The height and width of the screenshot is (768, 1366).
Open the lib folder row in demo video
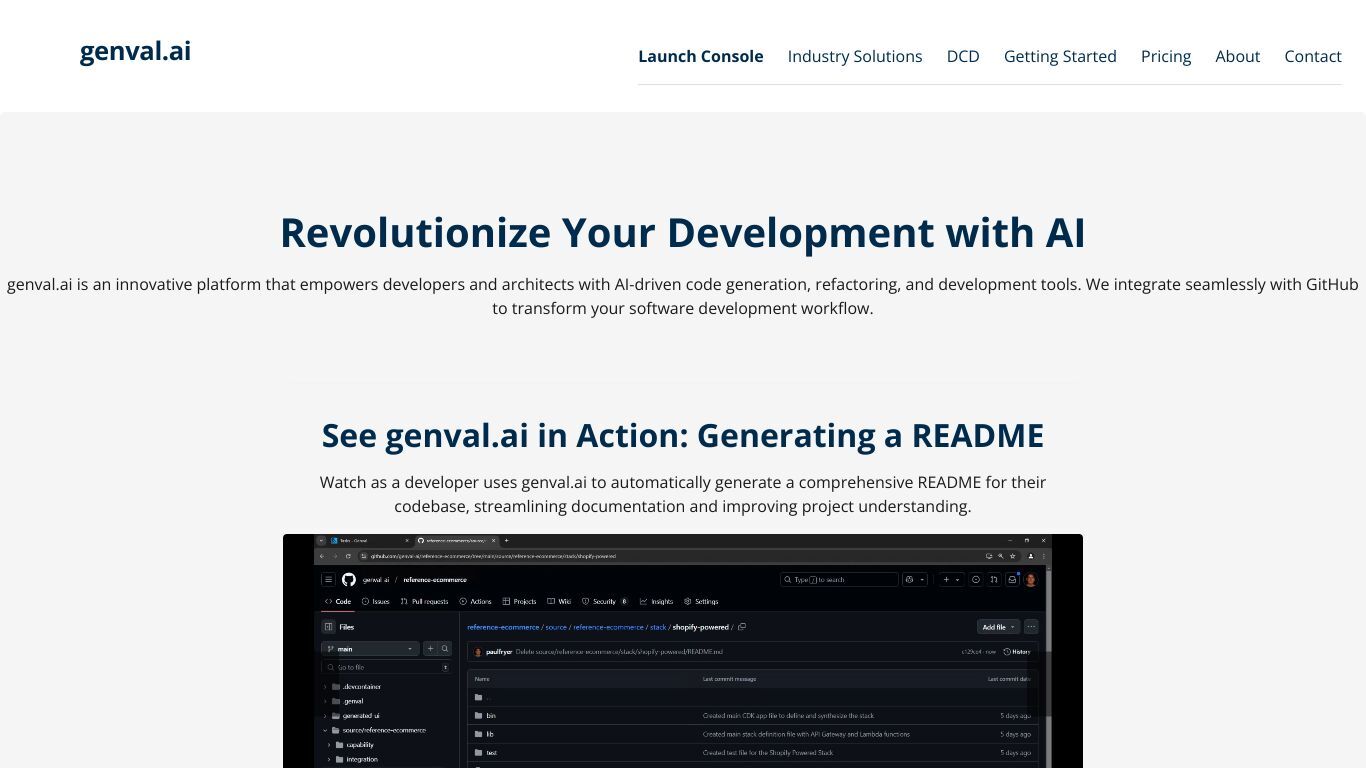(x=753, y=734)
